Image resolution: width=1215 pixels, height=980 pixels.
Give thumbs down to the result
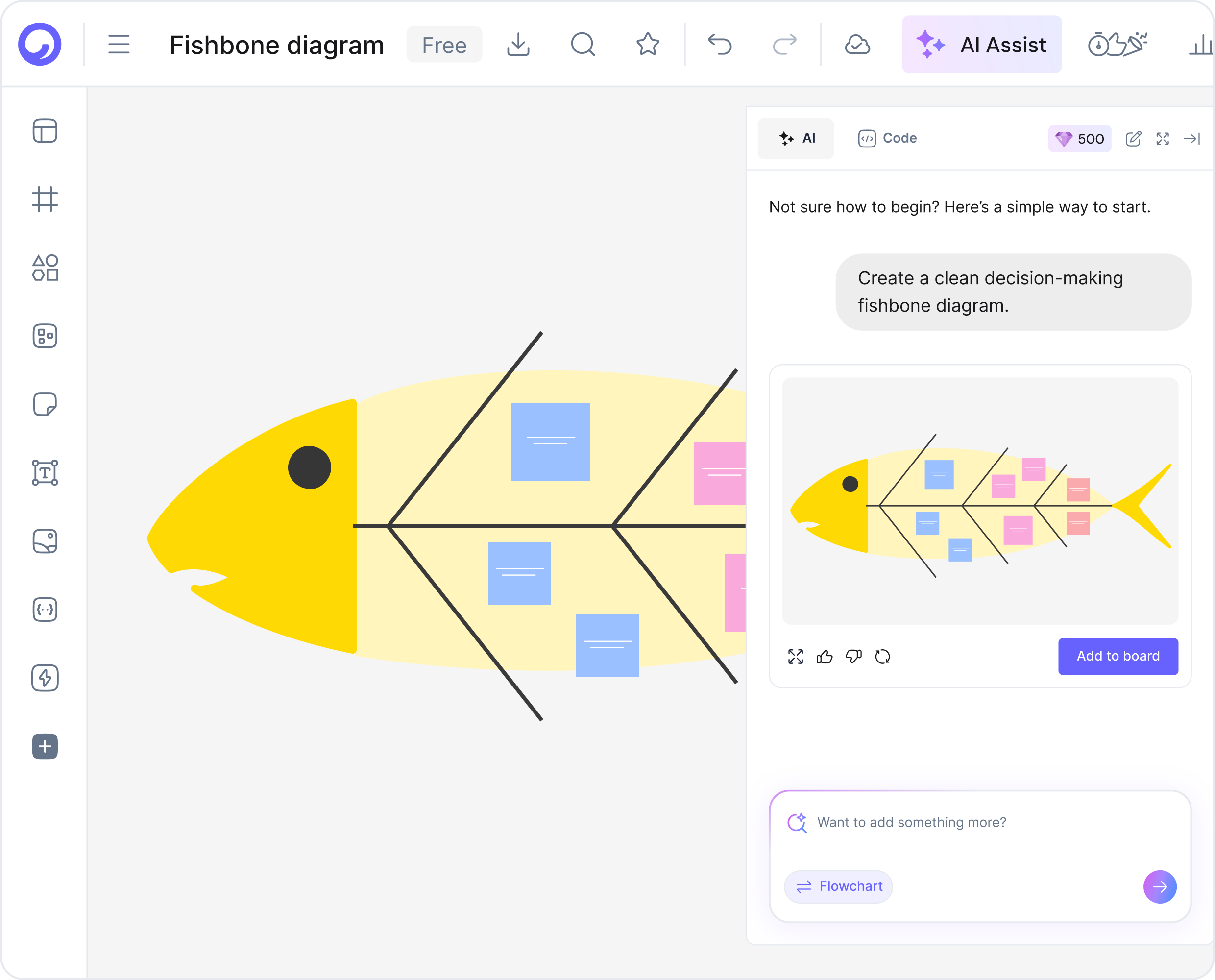(x=854, y=657)
